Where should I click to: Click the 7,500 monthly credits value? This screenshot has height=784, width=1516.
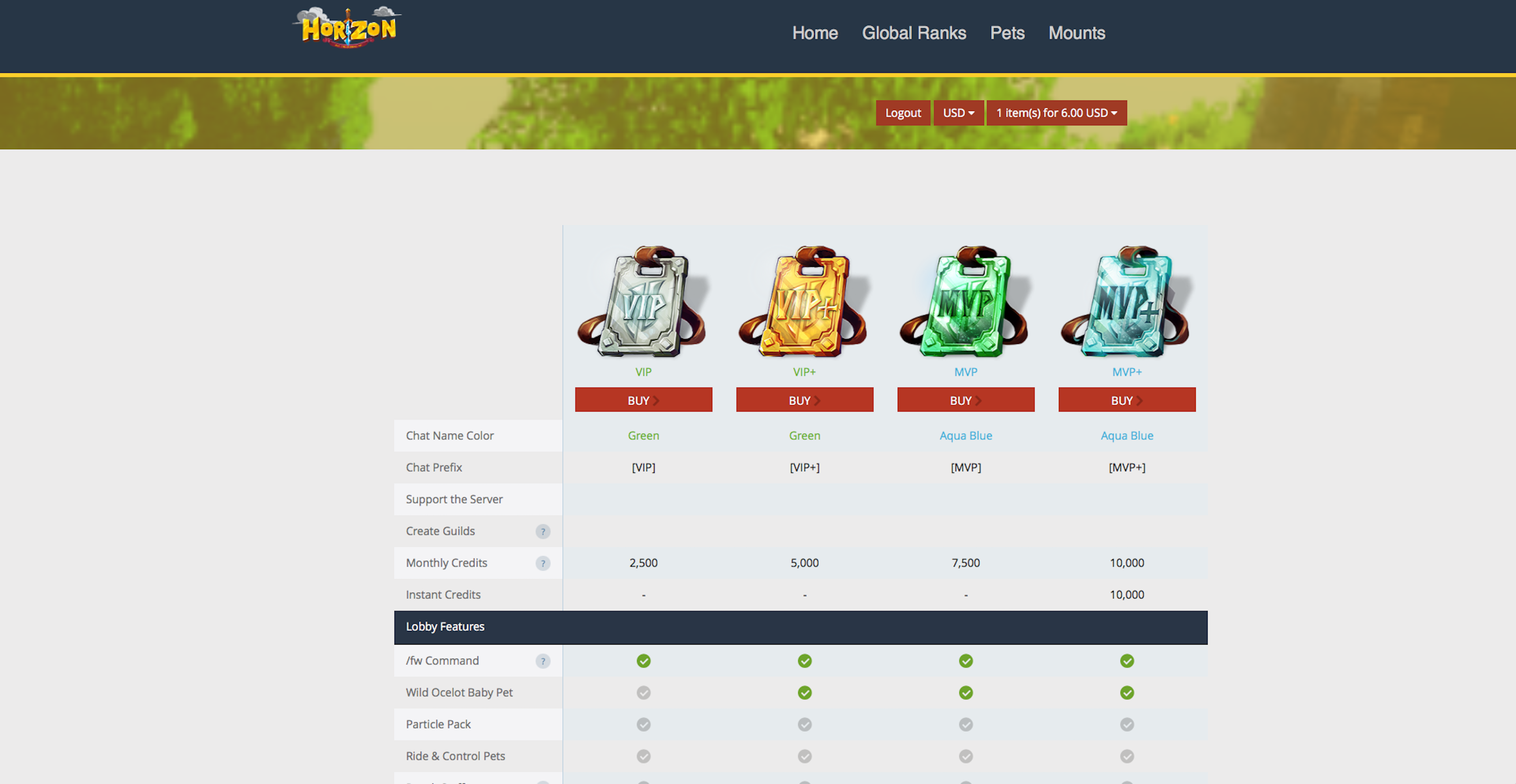coord(966,563)
